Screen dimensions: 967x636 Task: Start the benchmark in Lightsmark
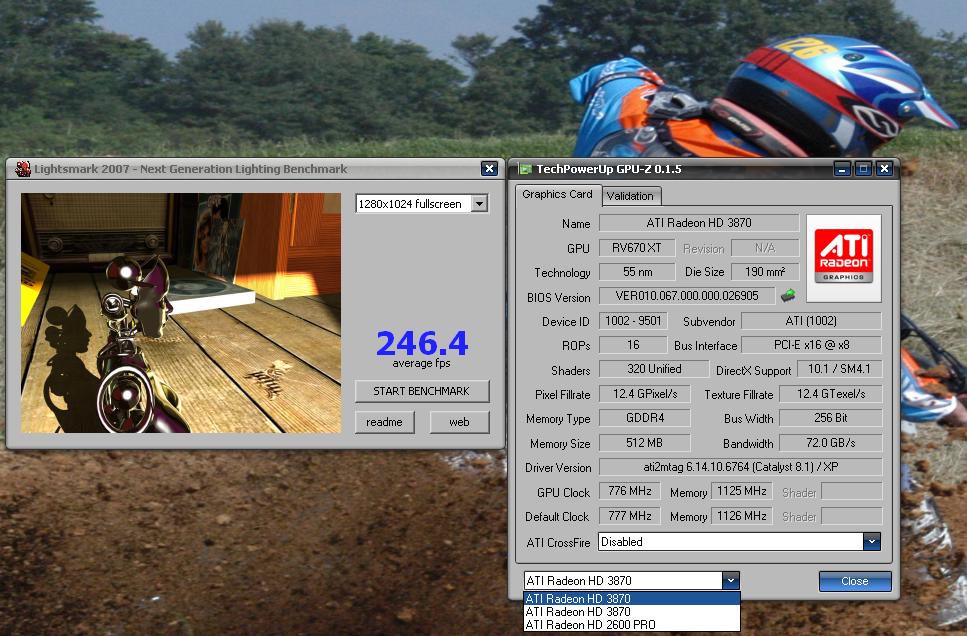(x=422, y=391)
